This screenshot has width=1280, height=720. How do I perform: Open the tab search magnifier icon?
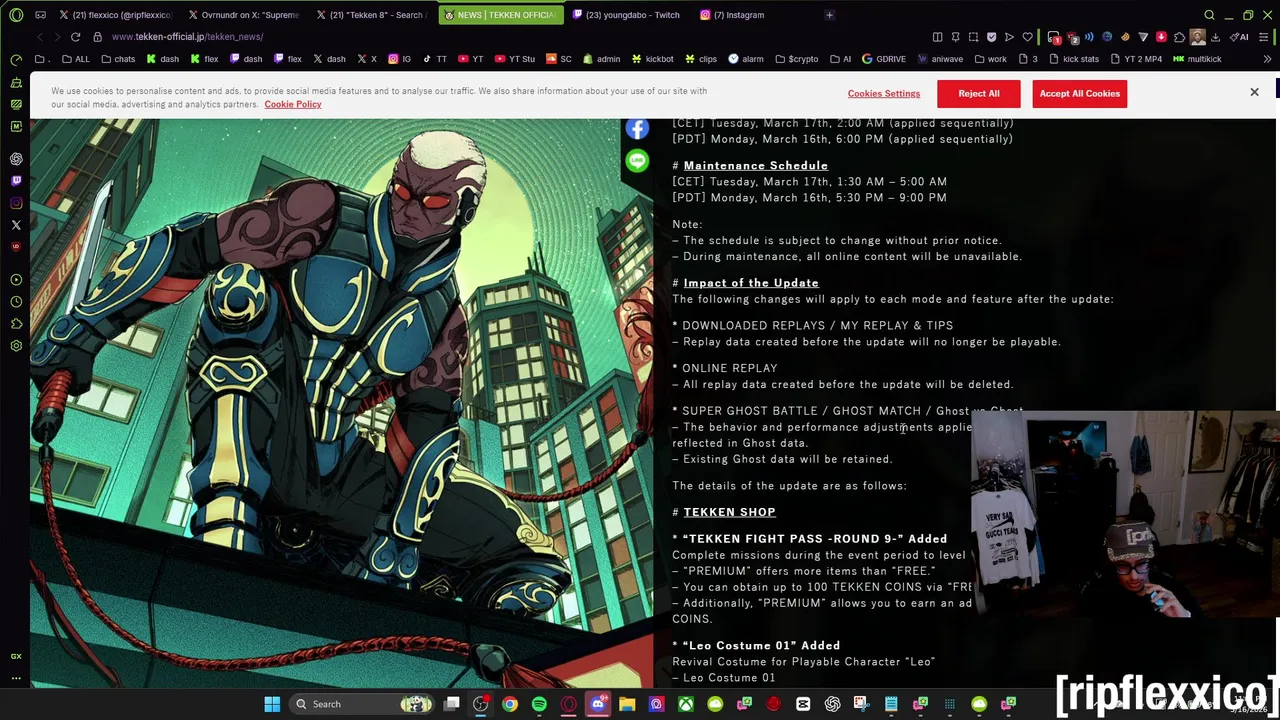1209,15
